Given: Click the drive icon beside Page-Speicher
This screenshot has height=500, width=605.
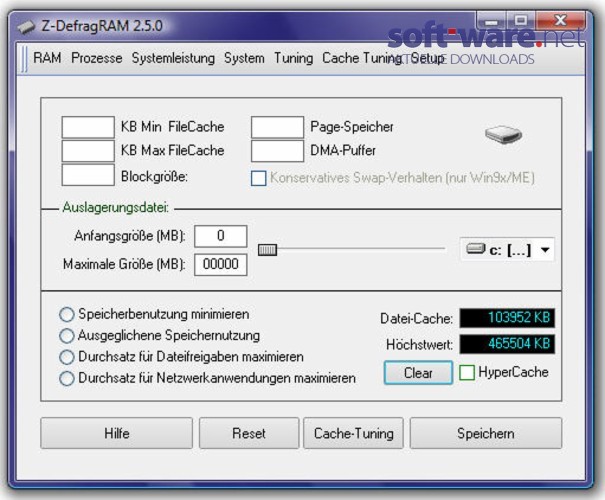Looking at the screenshot, I should pyautogui.click(x=503, y=134).
